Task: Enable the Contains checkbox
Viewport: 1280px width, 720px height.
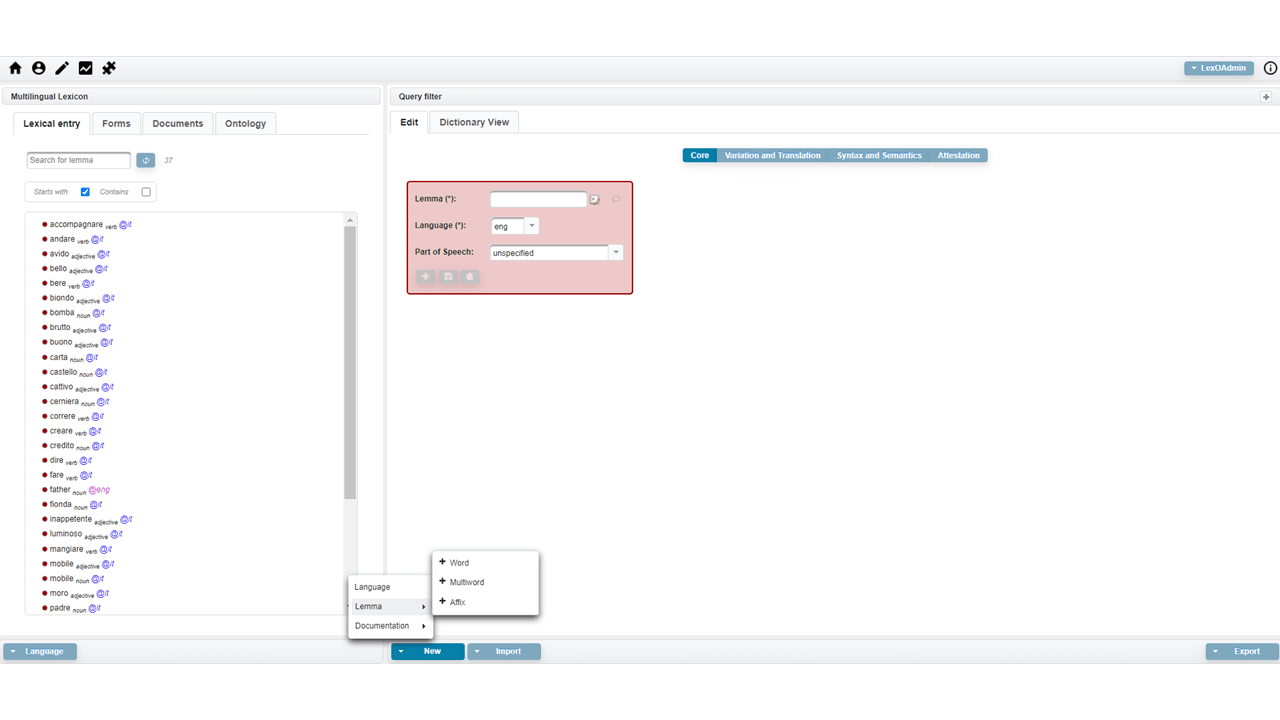Action: click(146, 192)
